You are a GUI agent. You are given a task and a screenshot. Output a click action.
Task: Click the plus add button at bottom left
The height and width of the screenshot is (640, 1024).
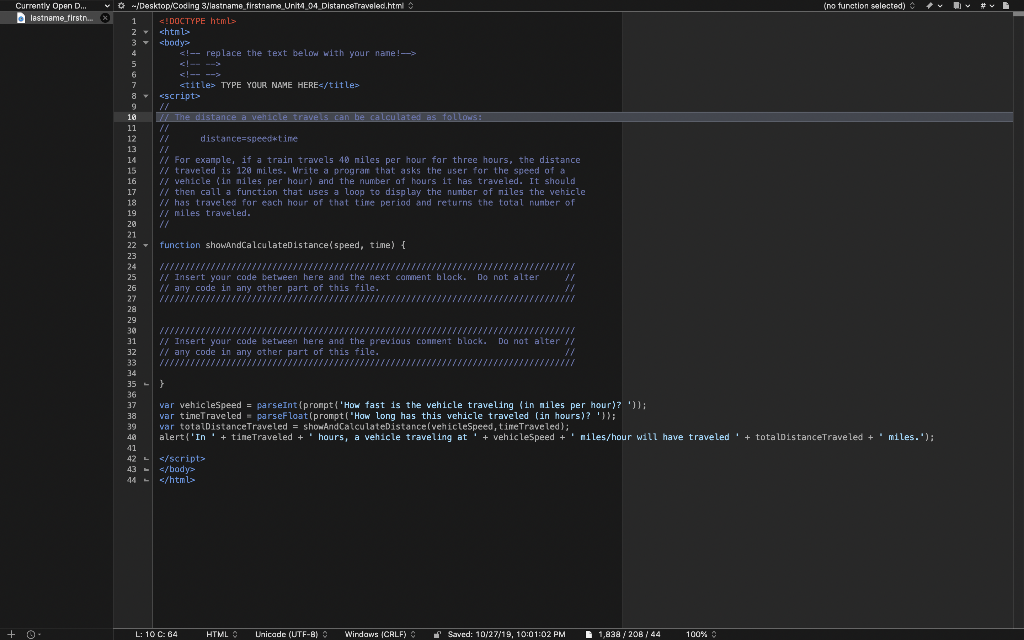[11, 634]
